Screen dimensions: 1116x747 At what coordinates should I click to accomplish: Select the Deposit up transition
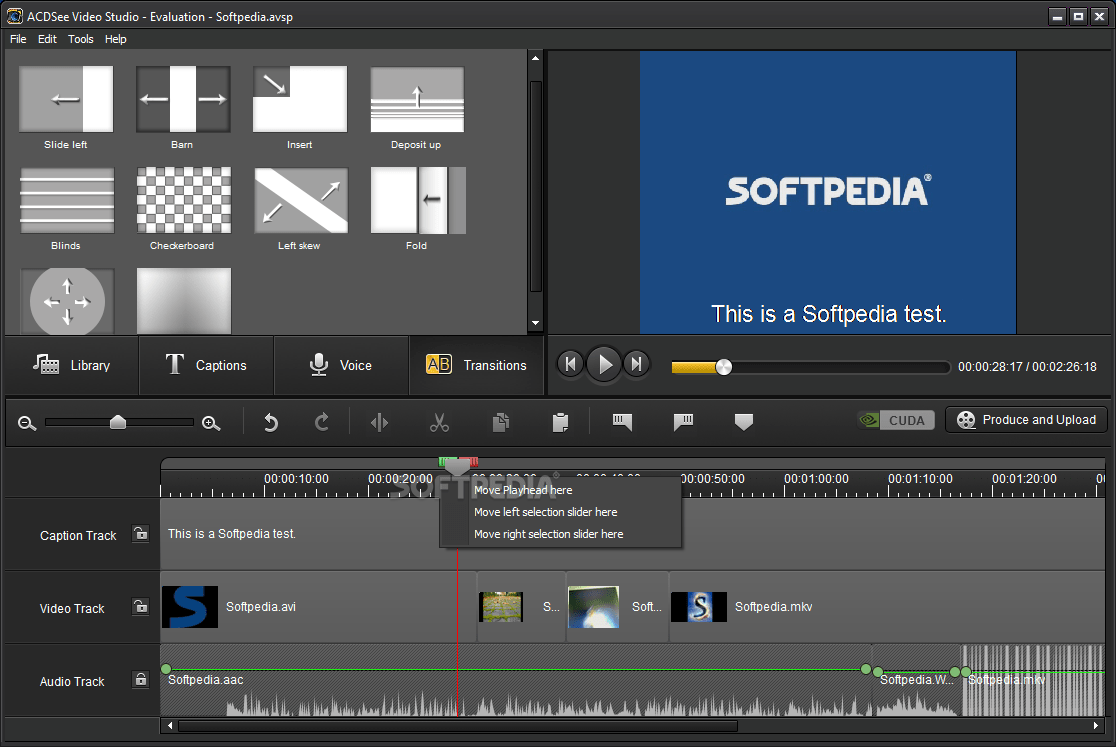[x=416, y=99]
